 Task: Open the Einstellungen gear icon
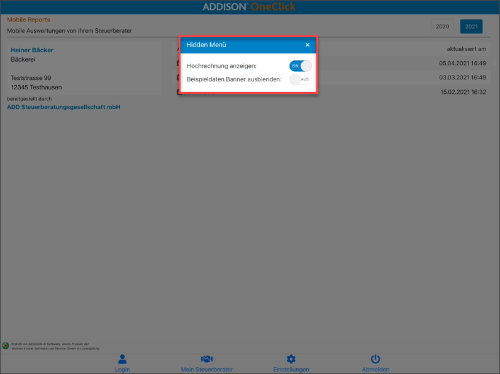[291, 359]
